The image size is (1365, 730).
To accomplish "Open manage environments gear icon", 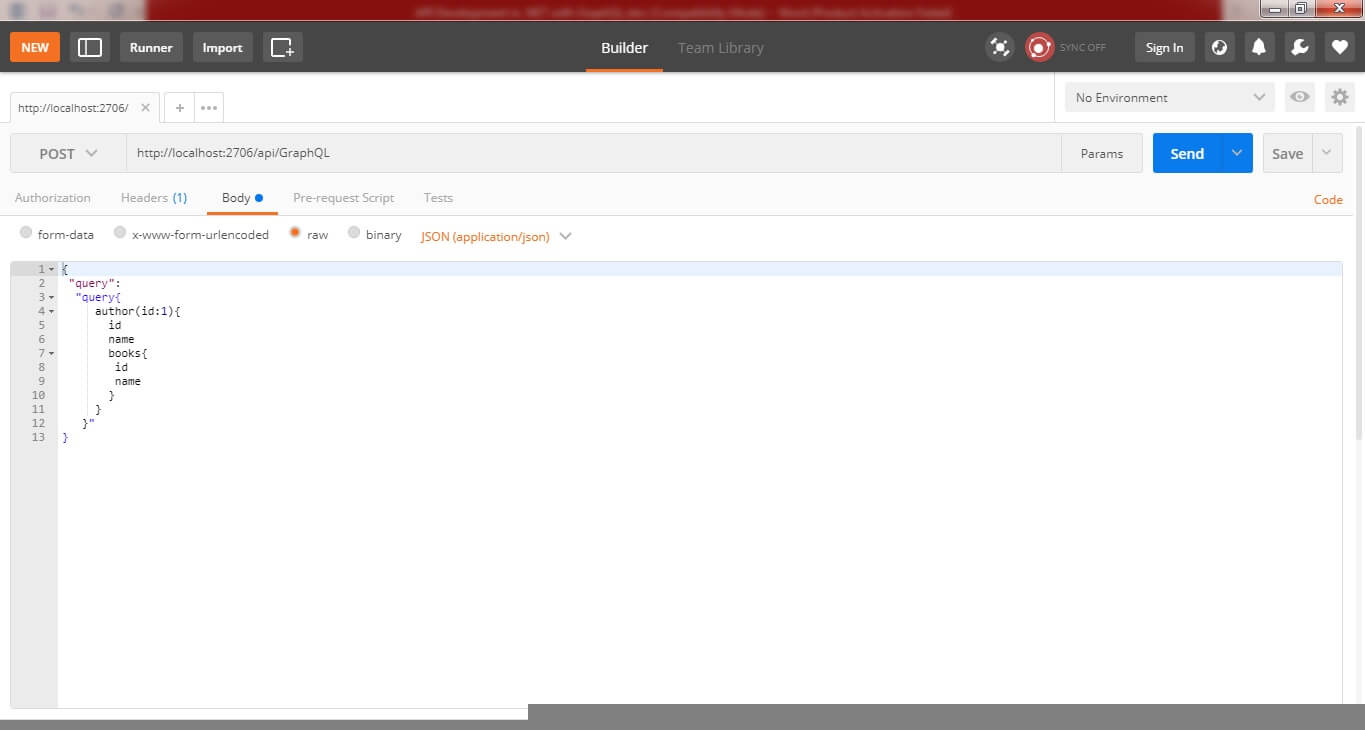I will tap(1339, 97).
